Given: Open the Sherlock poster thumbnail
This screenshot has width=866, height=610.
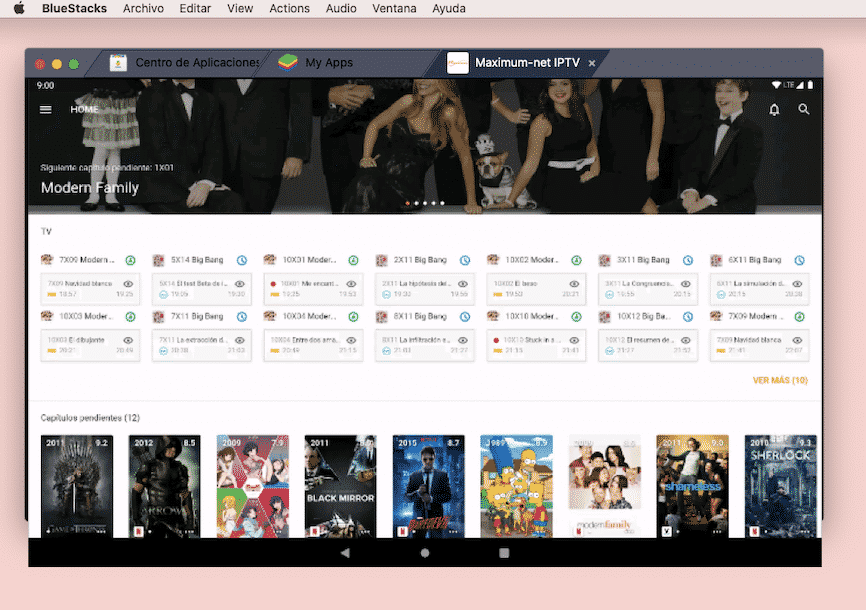Looking at the screenshot, I should tap(781, 487).
